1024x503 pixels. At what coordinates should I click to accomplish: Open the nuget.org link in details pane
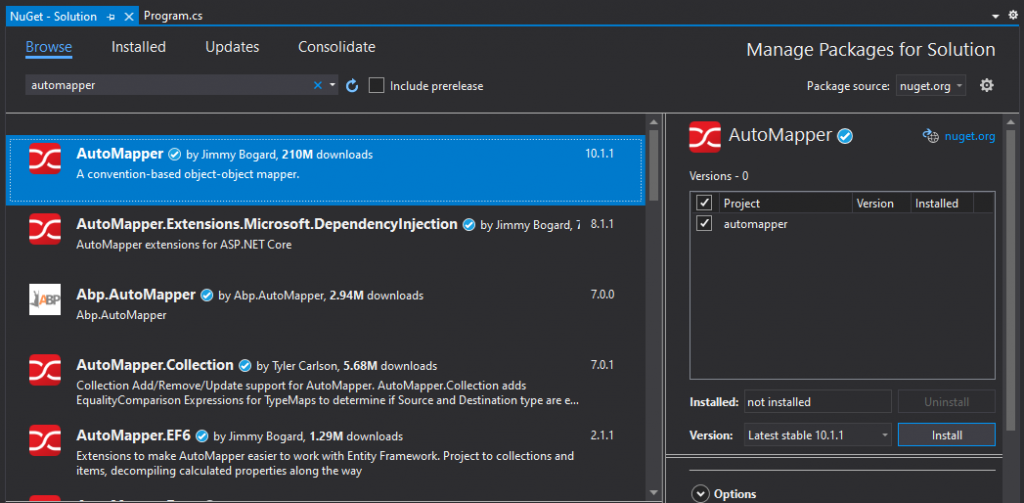(970, 137)
